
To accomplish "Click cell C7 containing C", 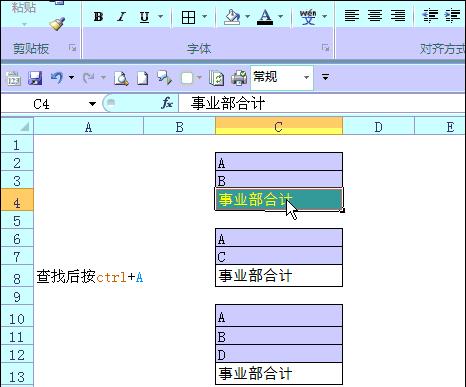I will tap(279, 256).
